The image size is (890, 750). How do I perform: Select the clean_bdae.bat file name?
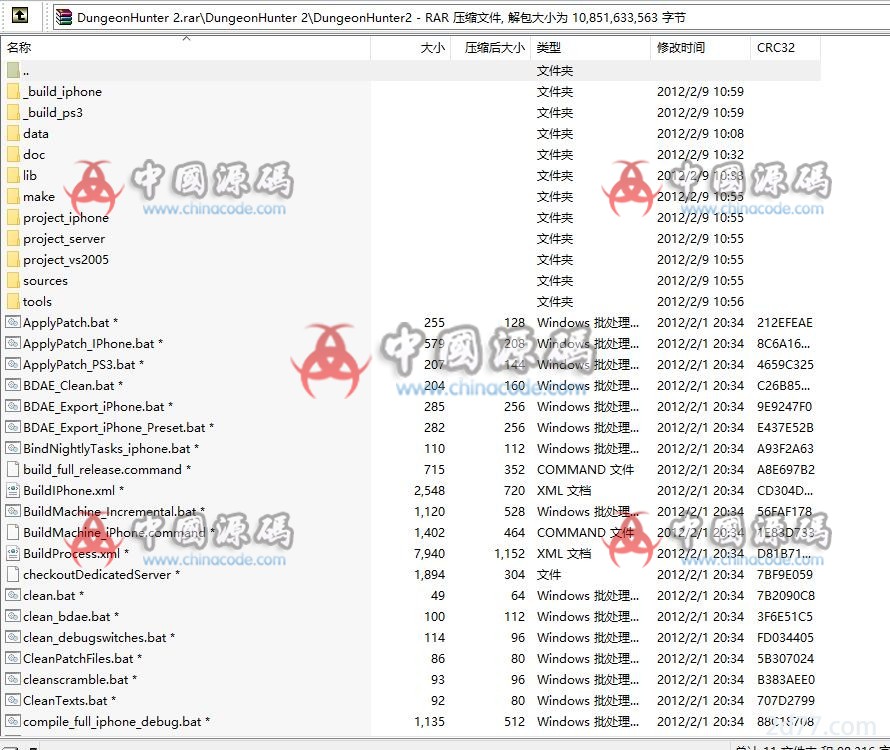(x=67, y=617)
